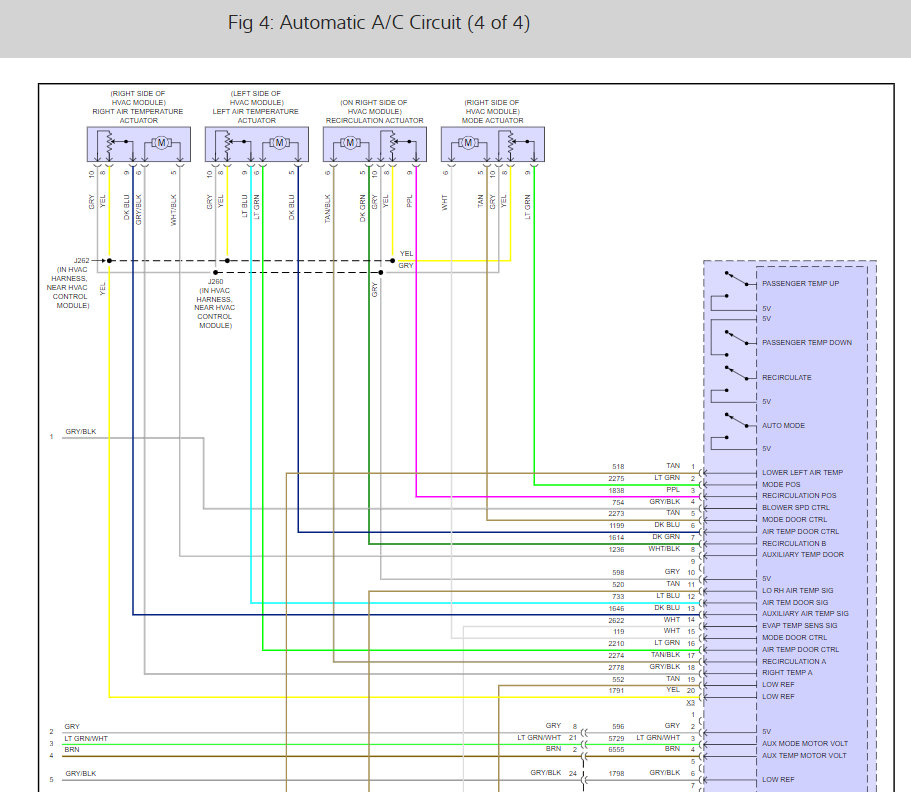The width and height of the screenshot is (911, 809).
Task: Click the figure title 'Fig 4: Automatic A/C Circuit'
Action: click(x=379, y=23)
